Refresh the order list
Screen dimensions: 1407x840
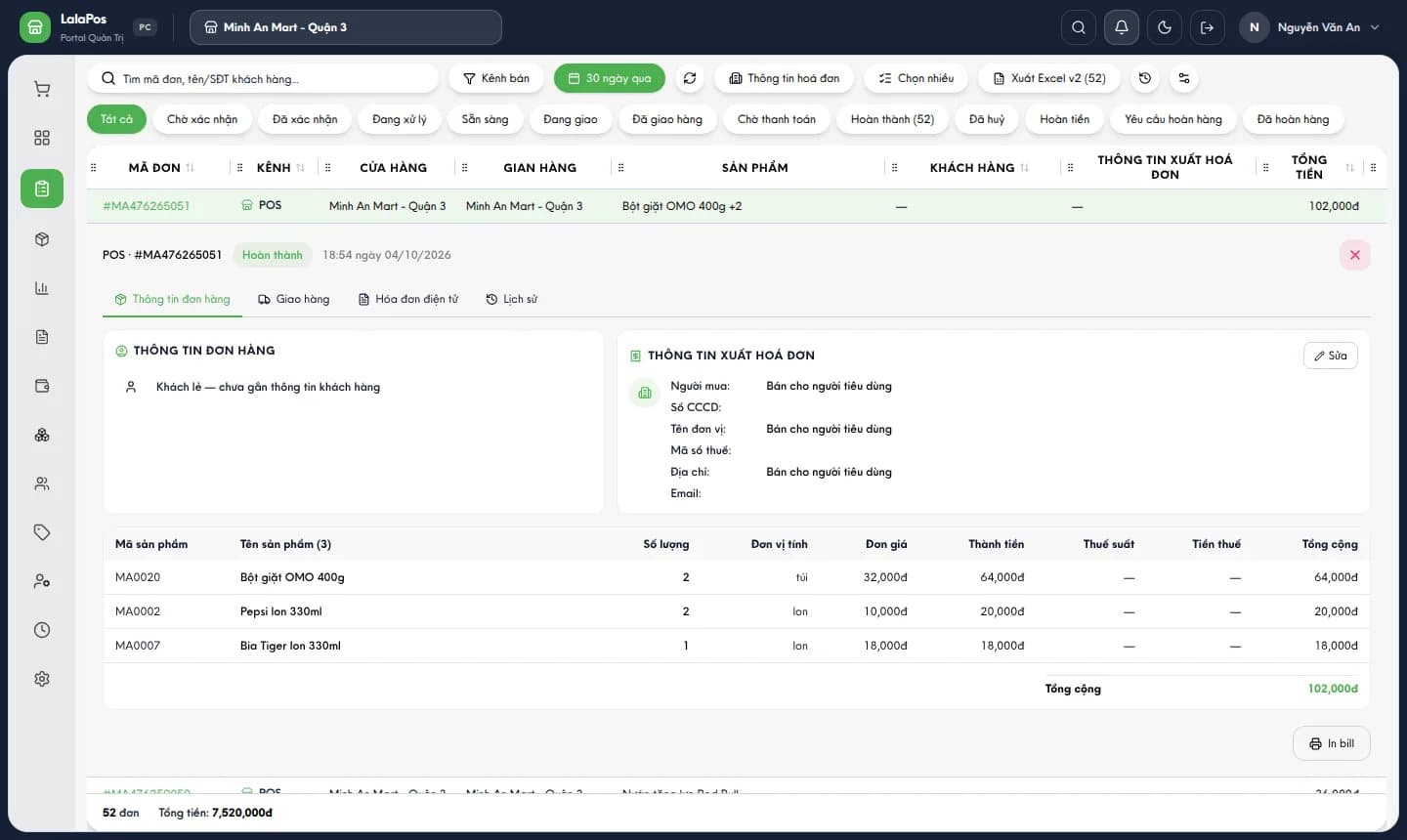pyautogui.click(x=690, y=78)
